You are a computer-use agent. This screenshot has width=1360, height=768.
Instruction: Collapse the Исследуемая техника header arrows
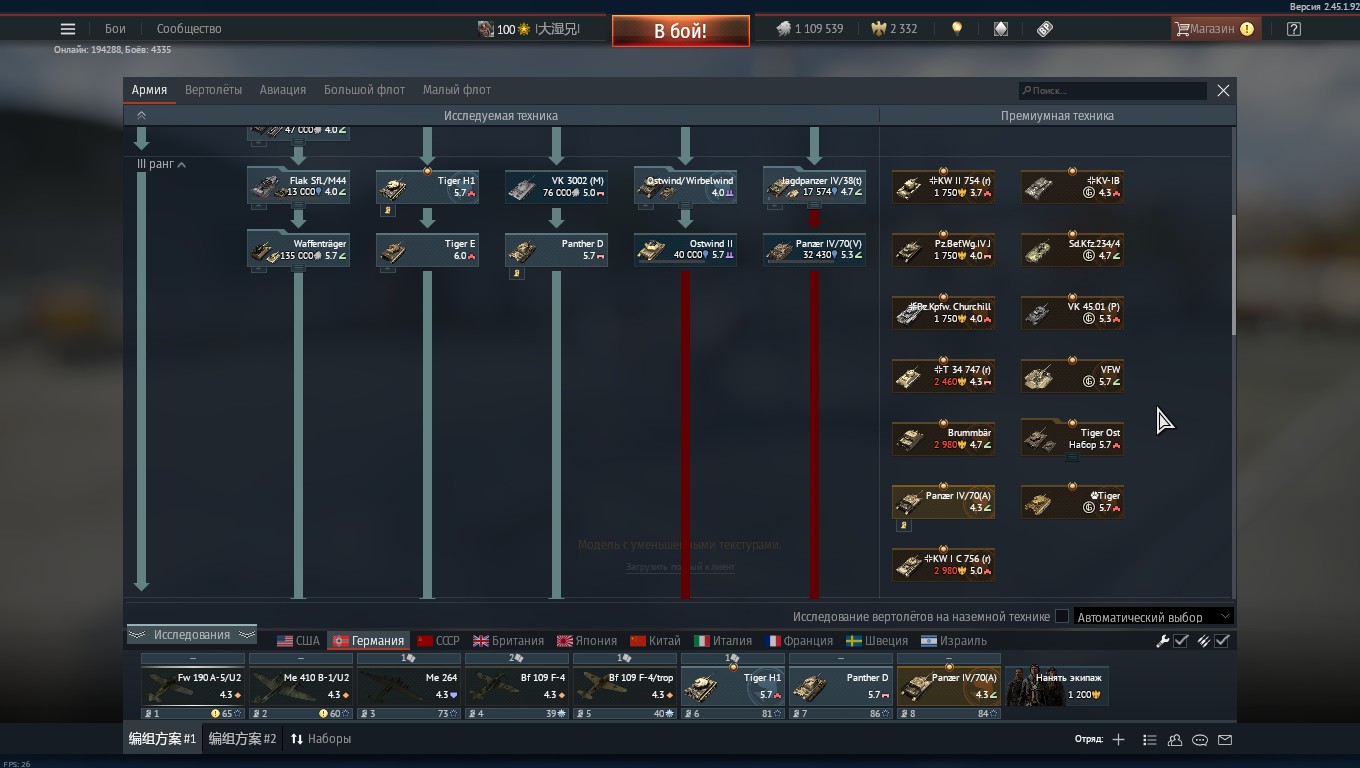[x=141, y=116]
